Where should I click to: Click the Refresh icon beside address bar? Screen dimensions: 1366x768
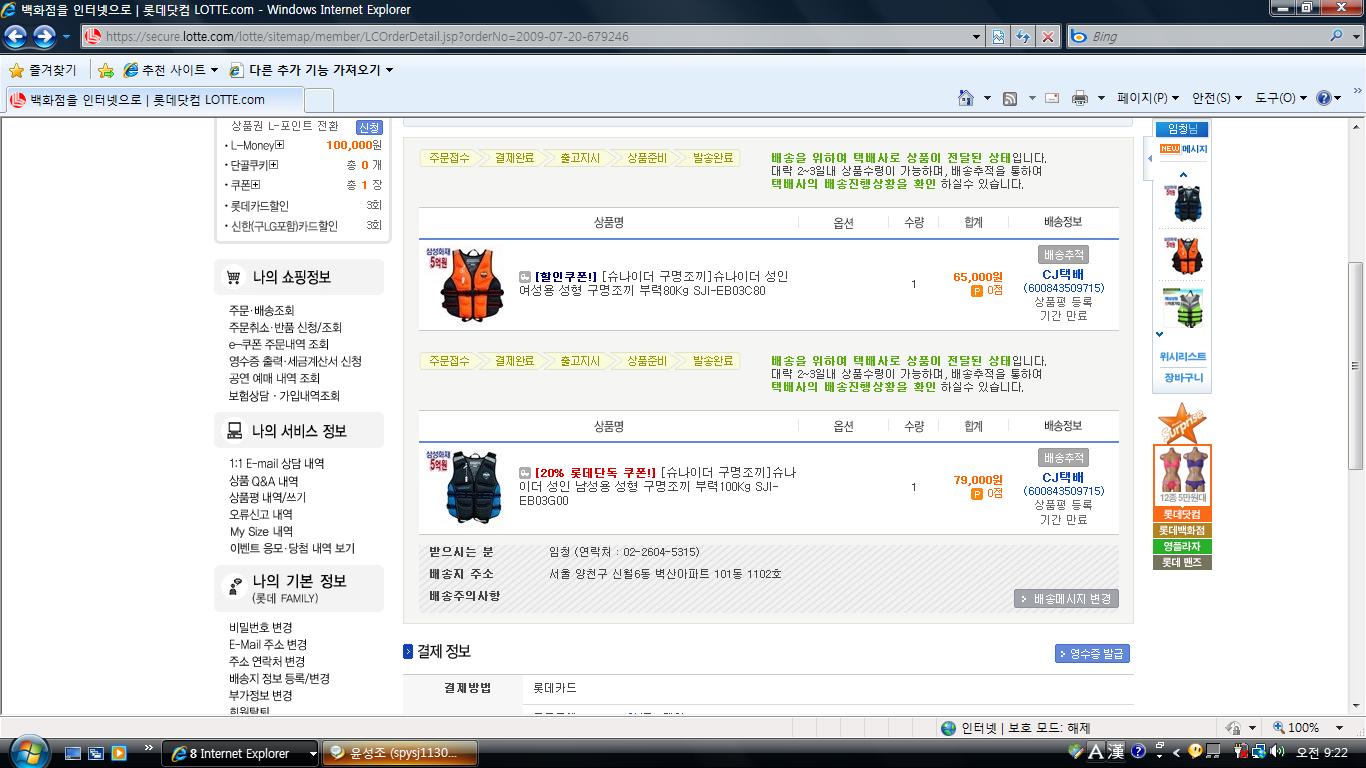(1023, 37)
